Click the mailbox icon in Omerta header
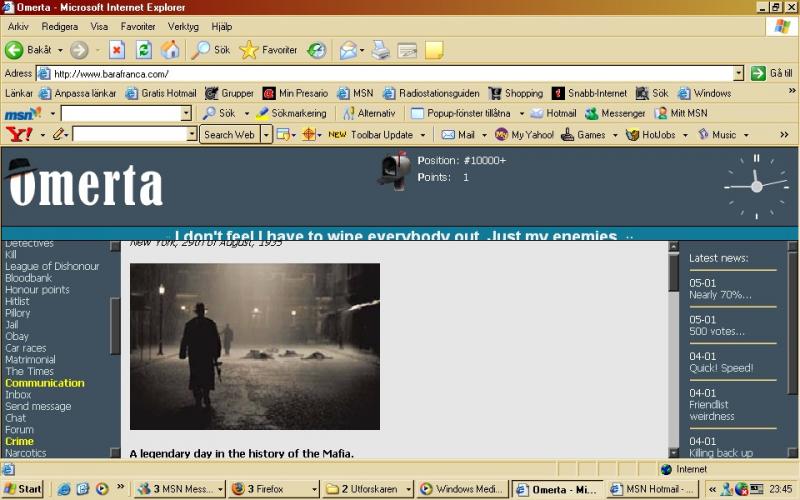Image resolution: width=800 pixels, height=500 pixels. tap(394, 169)
